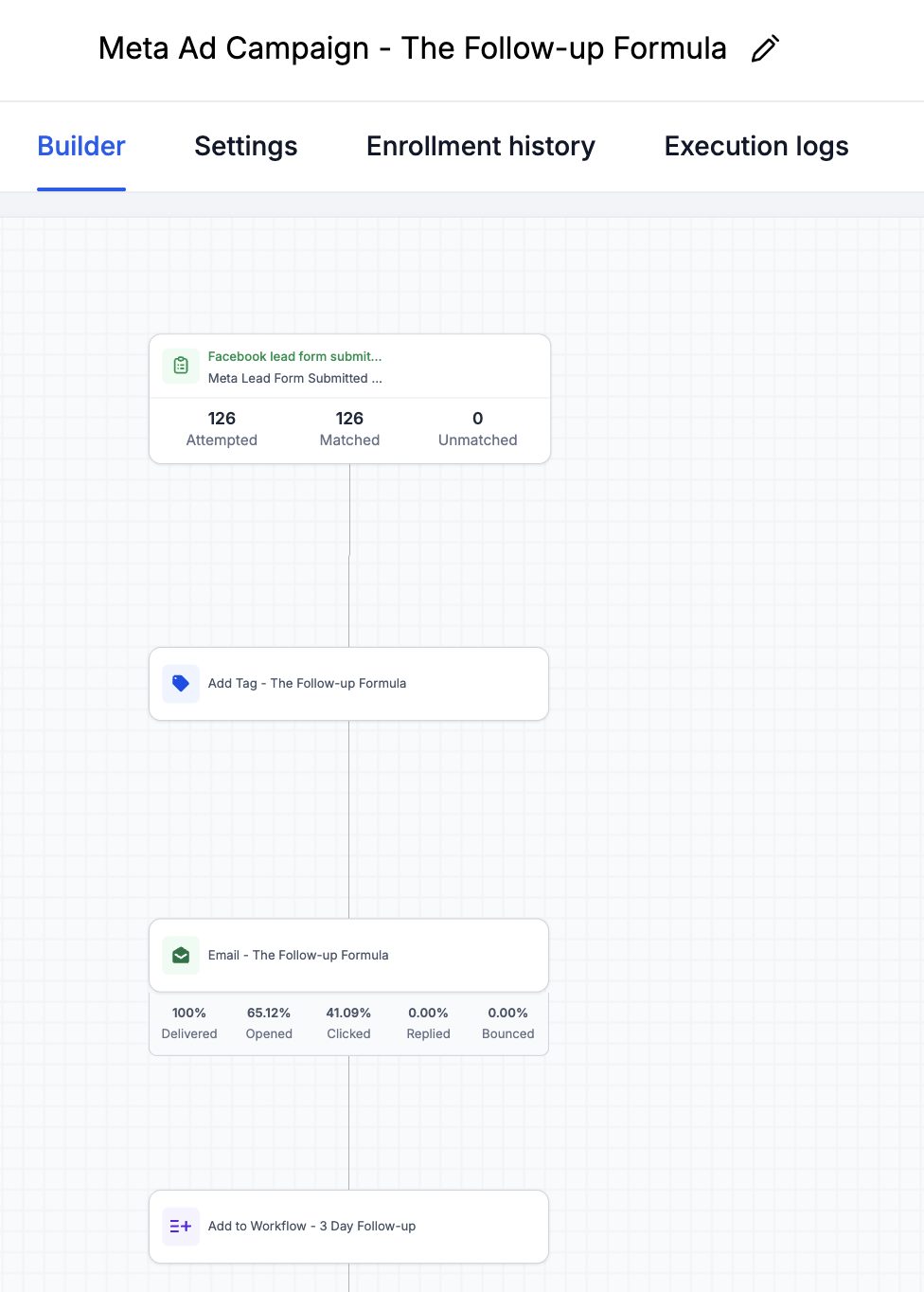Click the 65.12% Opened email stat
The height and width of the screenshot is (1292, 924).
pos(269,1023)
